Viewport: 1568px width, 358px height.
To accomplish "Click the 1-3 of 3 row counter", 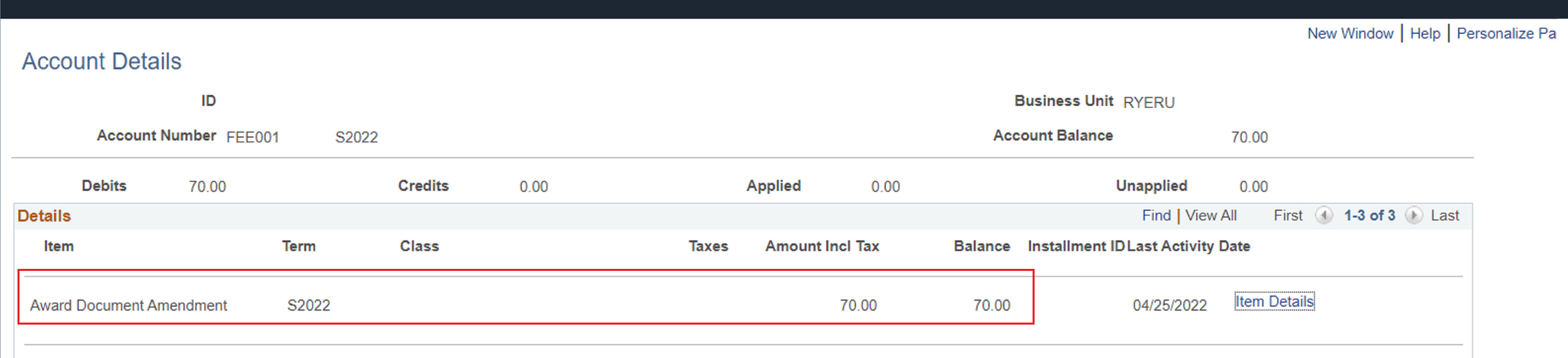I will click(1369, 216).
